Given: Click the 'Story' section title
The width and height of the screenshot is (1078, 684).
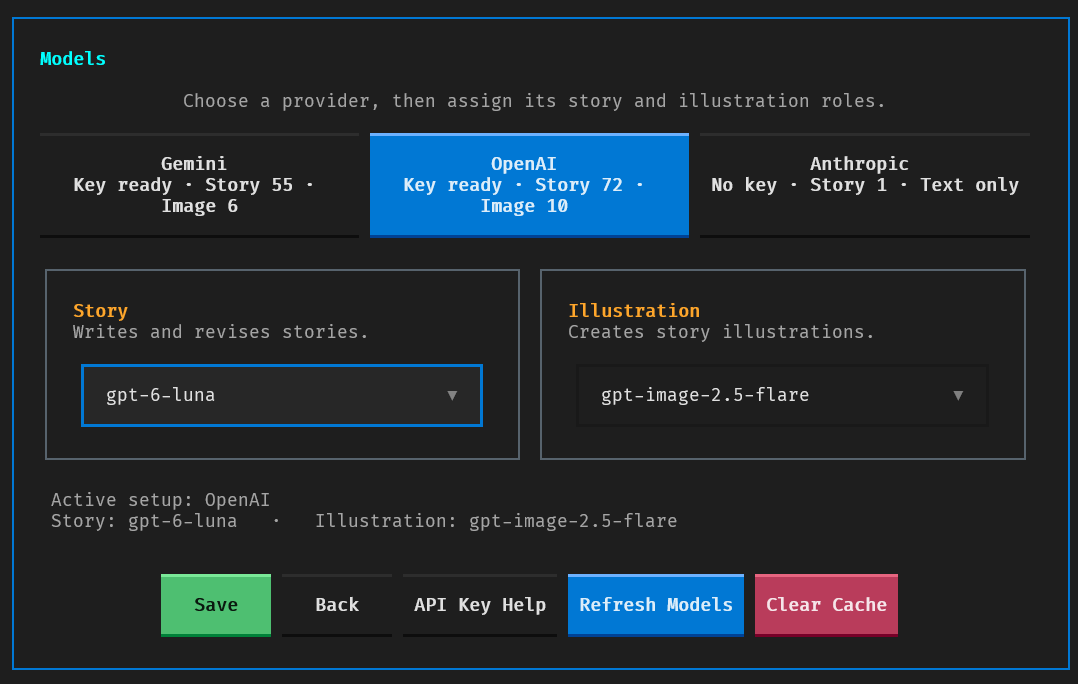Looking at the screenshot, I should [x=100, y=311].
